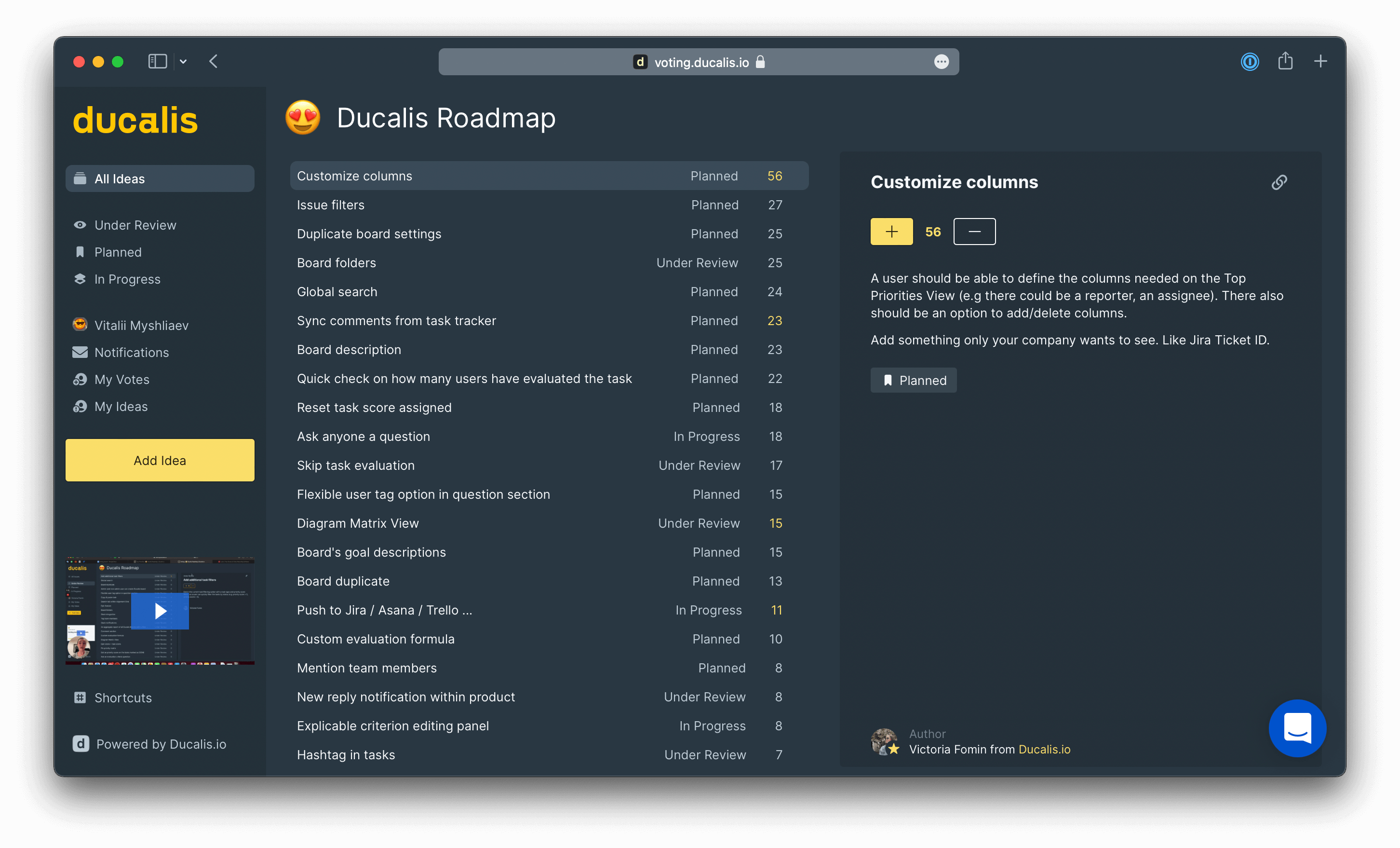Filter by In Progress in sidebar
The width and height of the screenshot is (1400, 848).
127,279
